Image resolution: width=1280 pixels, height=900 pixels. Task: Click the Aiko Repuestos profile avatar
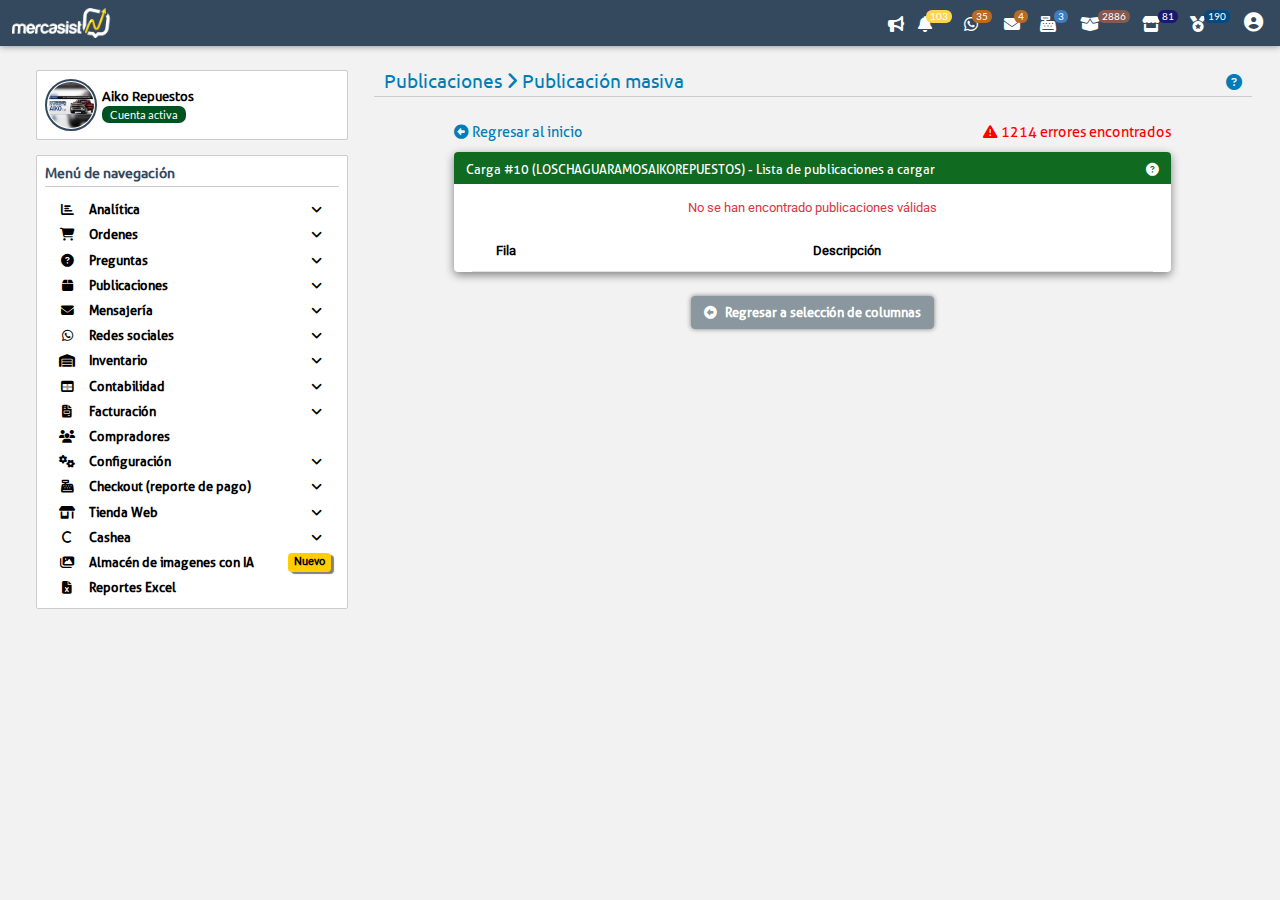pos(71,105)
